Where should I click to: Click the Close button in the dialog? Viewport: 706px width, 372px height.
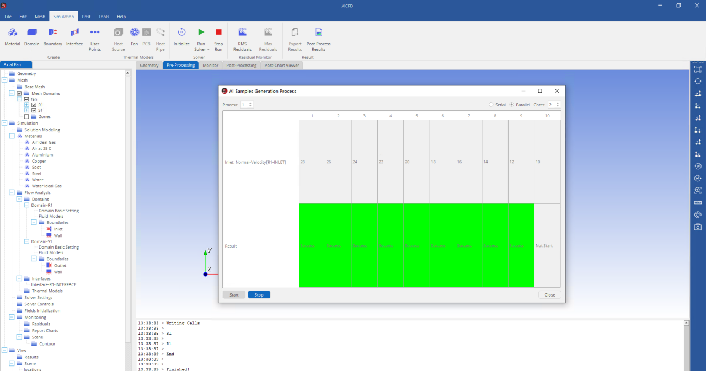(x=550, y=295)
